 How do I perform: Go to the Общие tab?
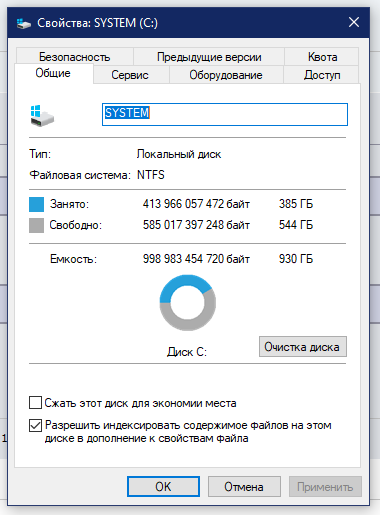53,73
